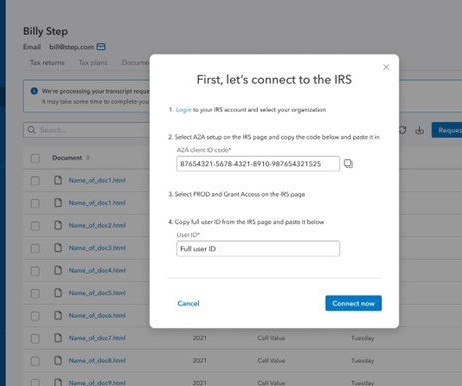
Task: Toggle select-all checkbox in Document header
Action: [x=35, y=158]
